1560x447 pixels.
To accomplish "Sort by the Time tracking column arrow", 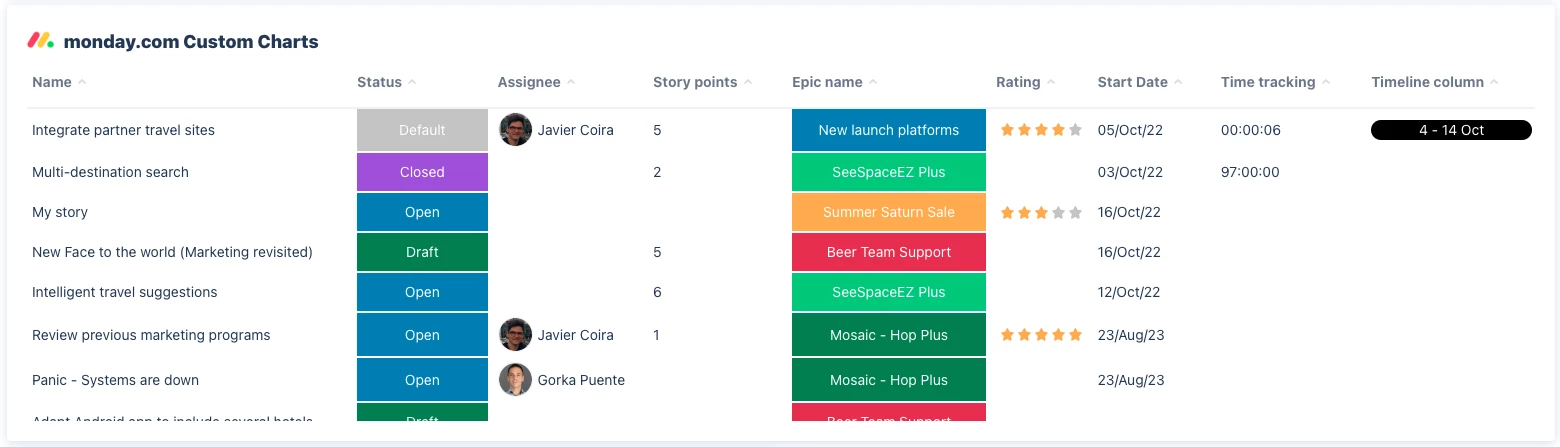I will [x=1326, y=82].
